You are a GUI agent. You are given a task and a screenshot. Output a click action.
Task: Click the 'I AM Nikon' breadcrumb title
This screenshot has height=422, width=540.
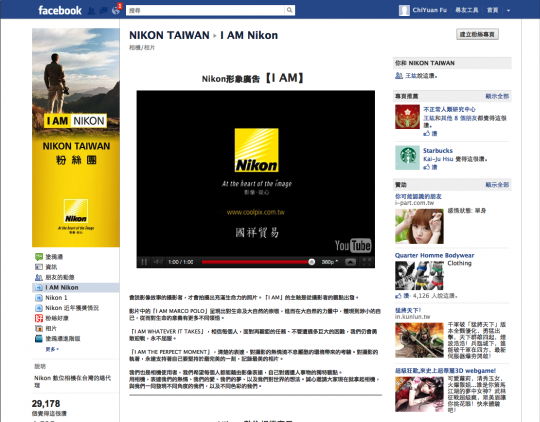tap(249, 35)
